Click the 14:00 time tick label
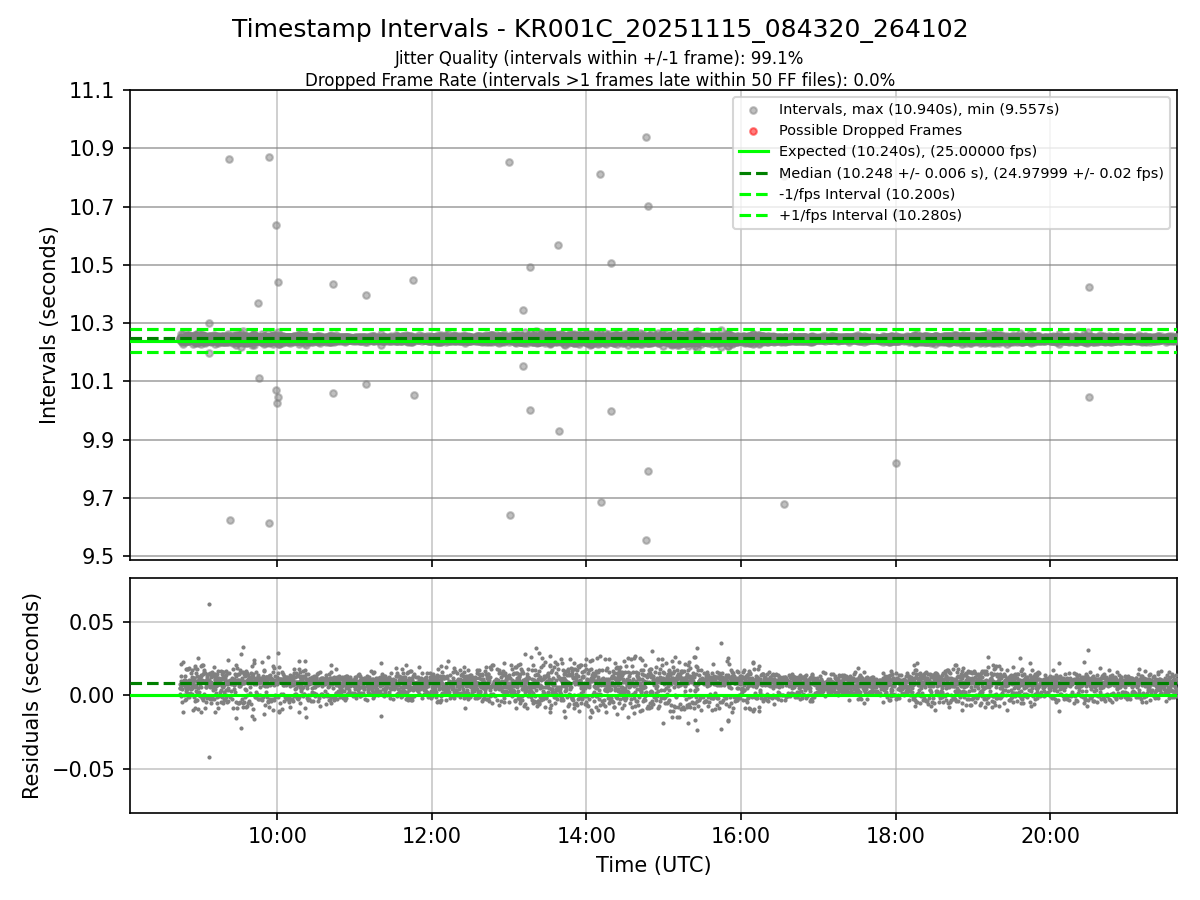The height and width of the screenshot is (900, 1200). [586, 835]
